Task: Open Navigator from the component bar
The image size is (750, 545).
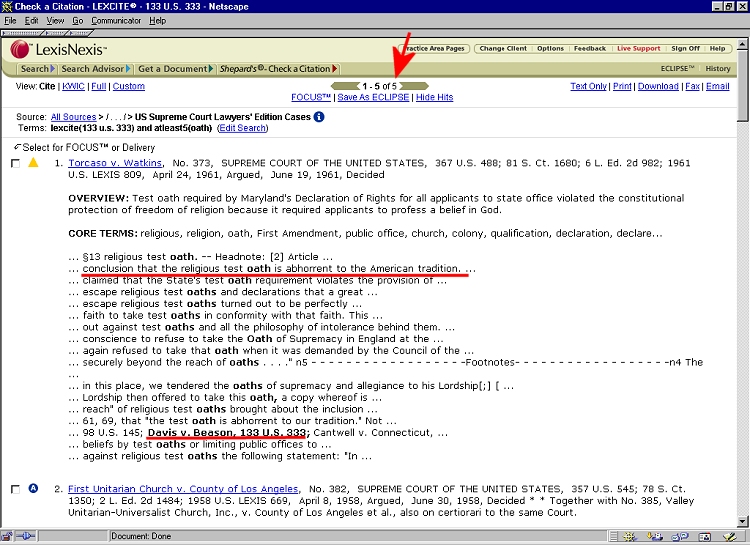Action: pos(630,537)
